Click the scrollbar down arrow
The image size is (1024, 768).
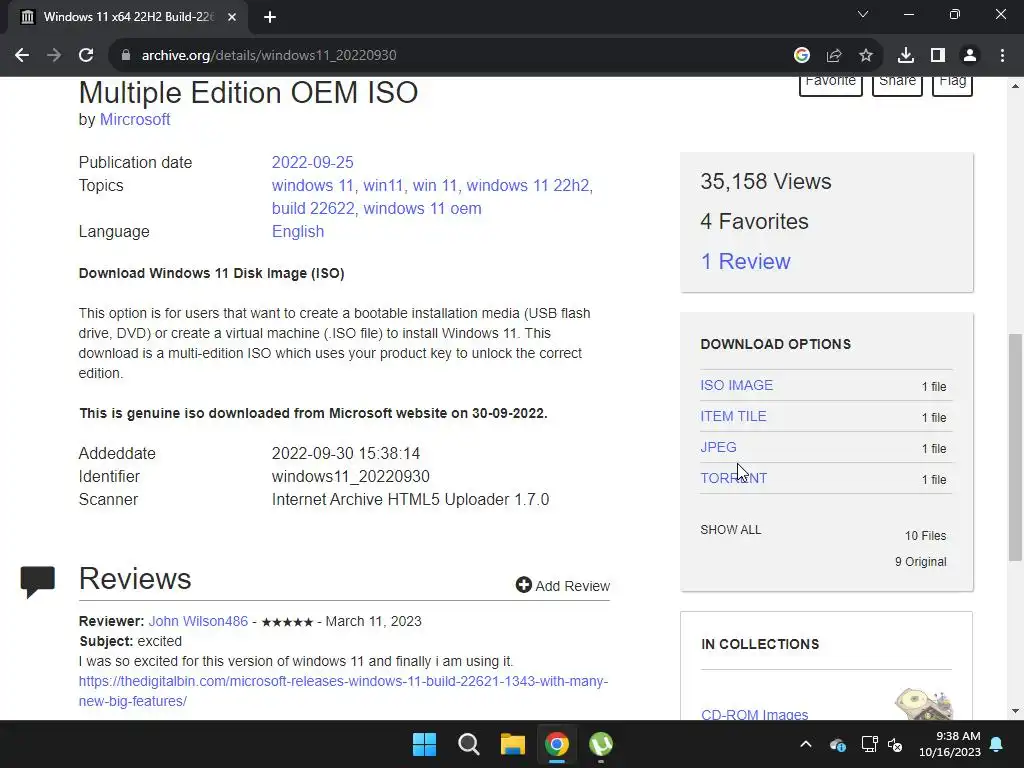tap(1015, 711)
